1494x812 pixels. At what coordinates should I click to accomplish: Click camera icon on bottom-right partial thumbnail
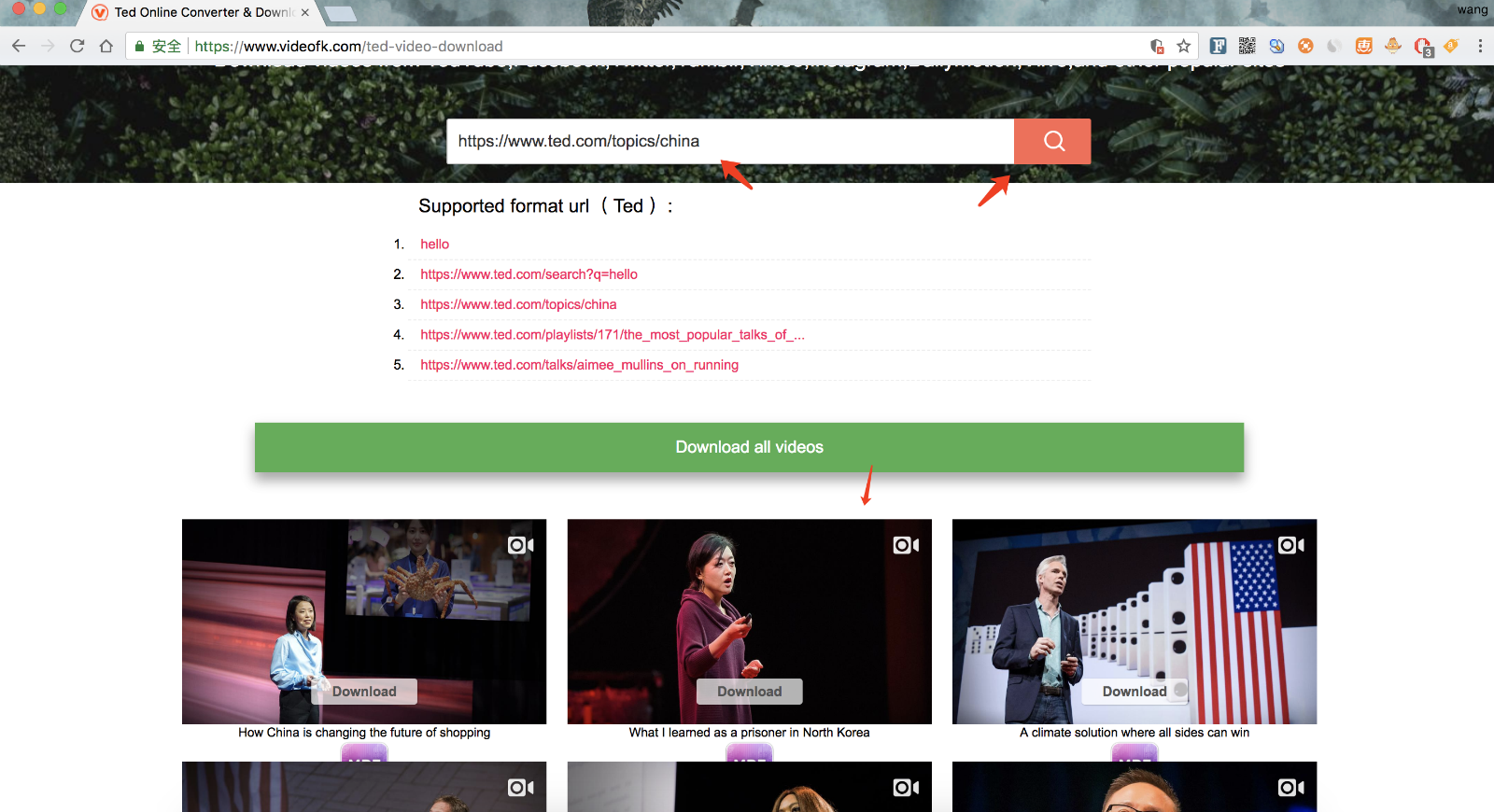(x=1291, y=788)
